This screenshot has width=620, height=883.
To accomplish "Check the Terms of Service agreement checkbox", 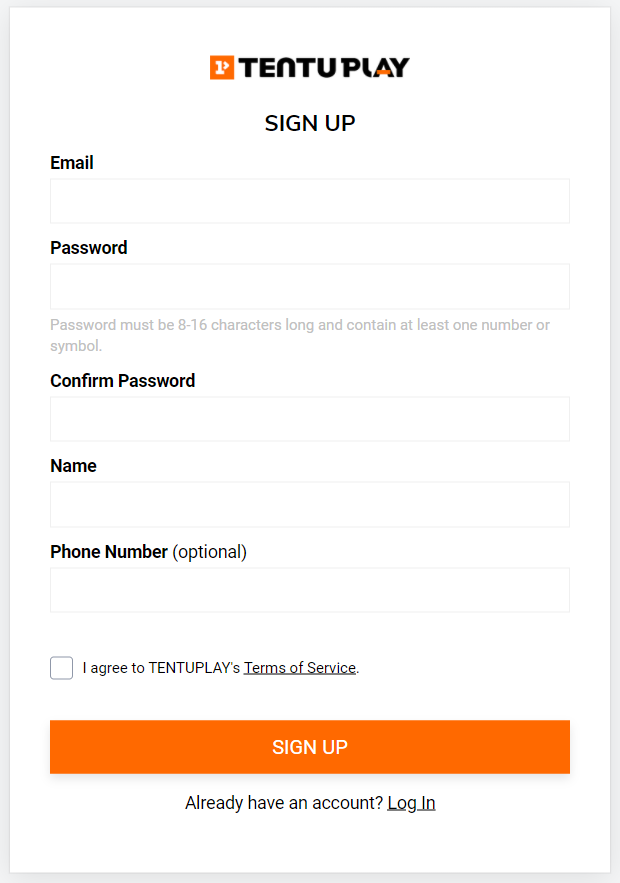I will pos(61,668).
